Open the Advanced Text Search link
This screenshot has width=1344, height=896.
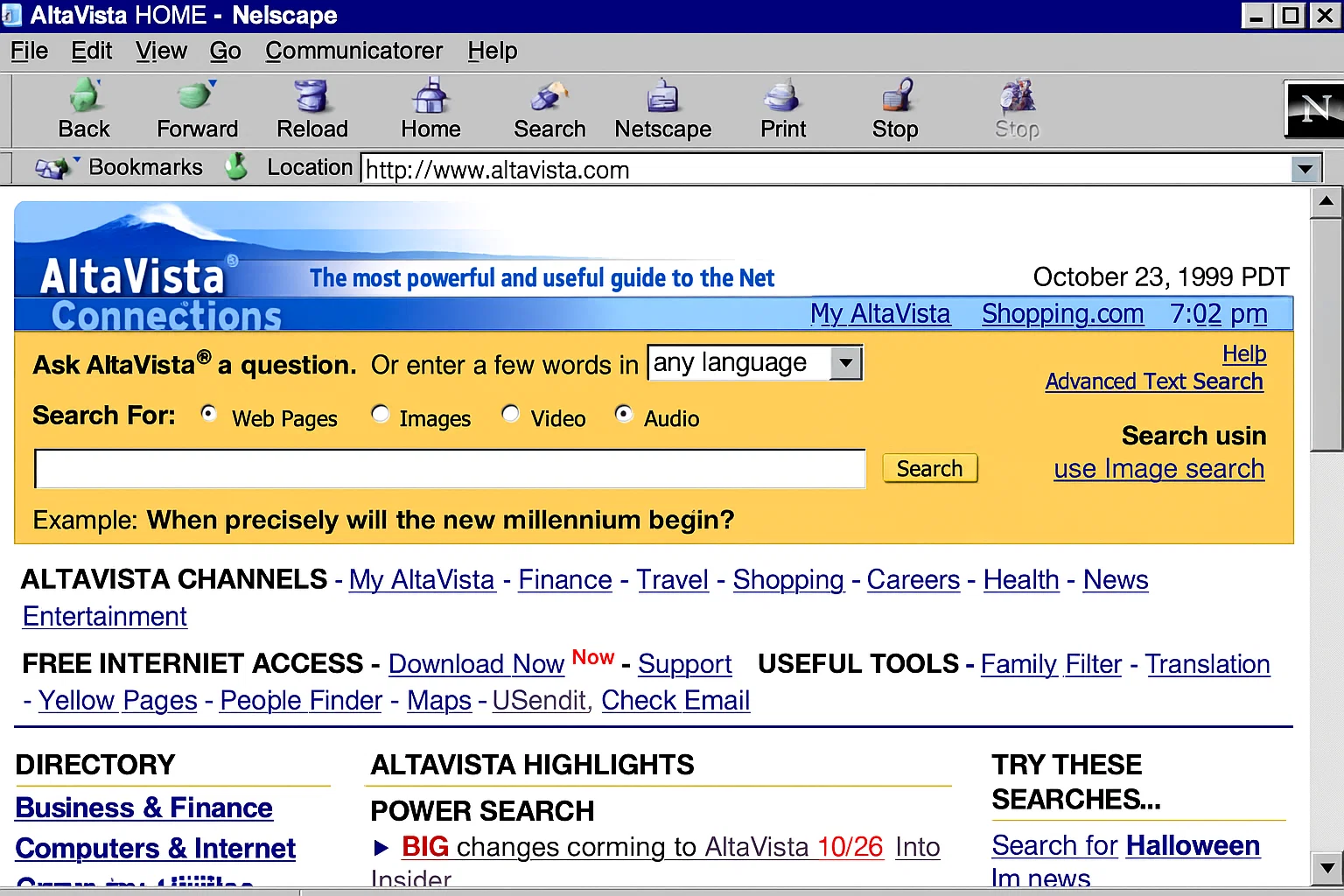click(1153, 381)
